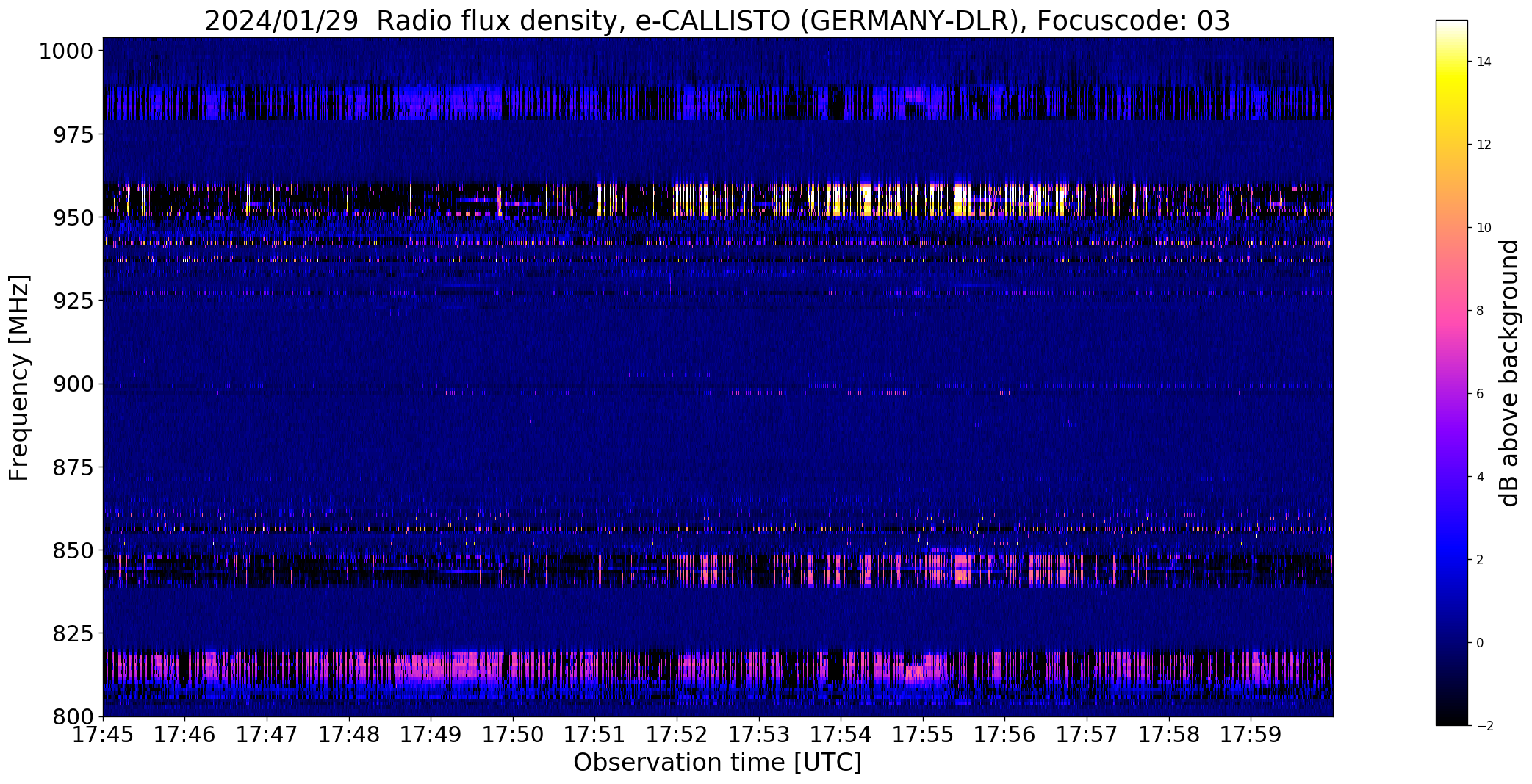Screen dimensions: 1532x784
Task: Click the pink emission band near 17:49 at 815 MHz
Action: click(x=448, y=669)
